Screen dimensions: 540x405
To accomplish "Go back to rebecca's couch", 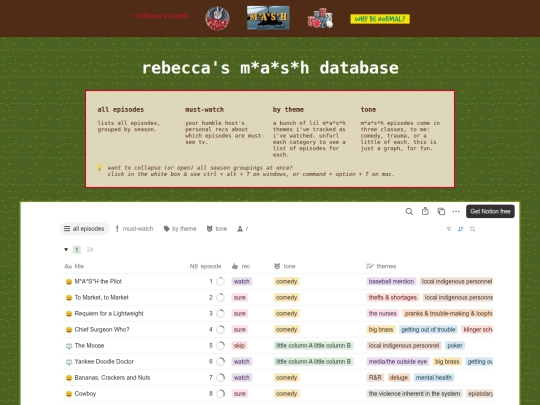I will 159,16.
